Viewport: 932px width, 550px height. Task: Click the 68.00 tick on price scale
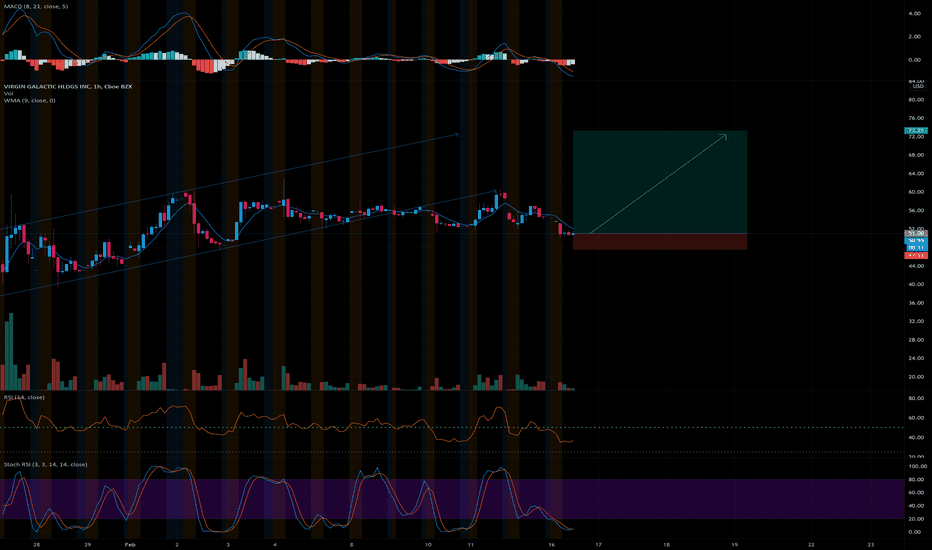coord(915,155)
